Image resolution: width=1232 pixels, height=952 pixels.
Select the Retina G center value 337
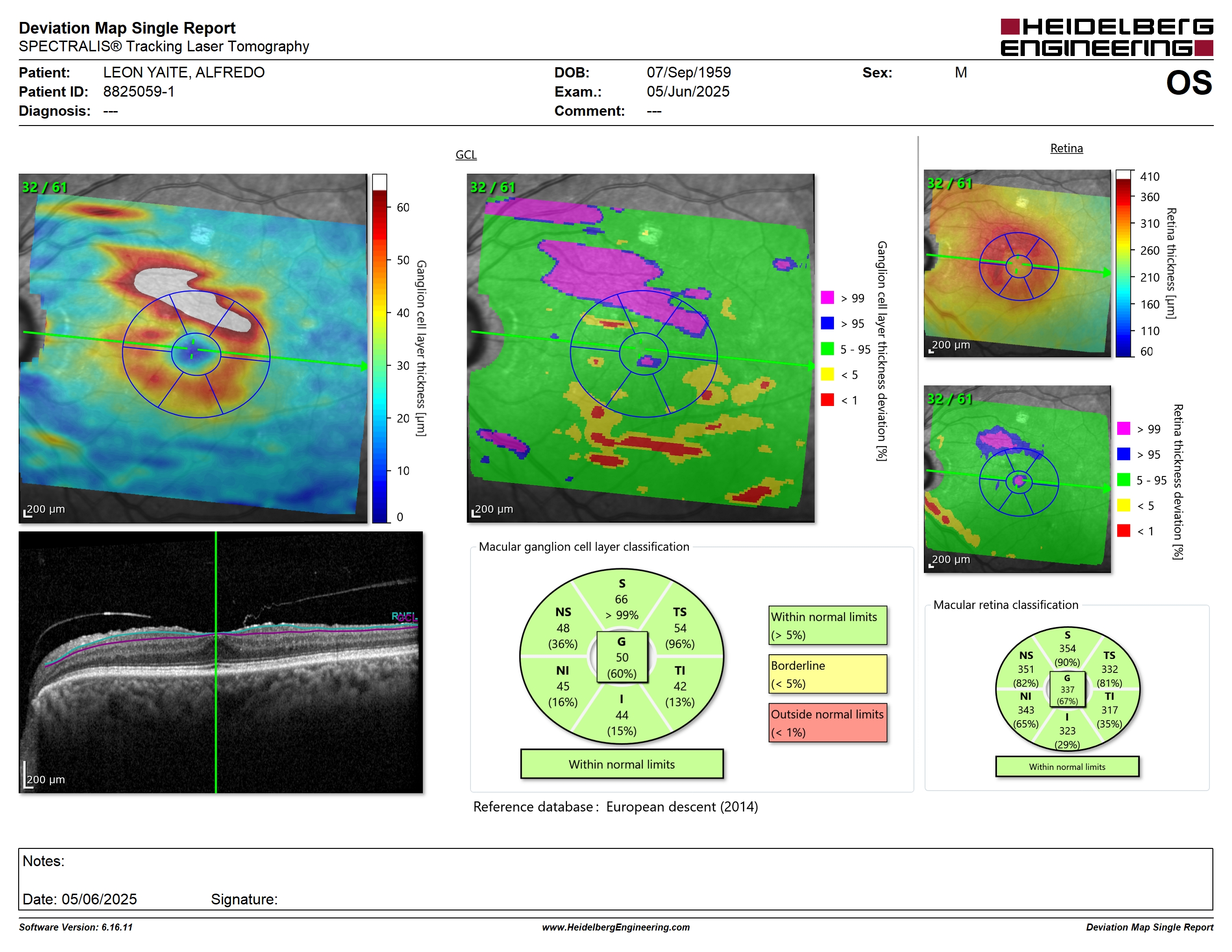point(1067,689)
